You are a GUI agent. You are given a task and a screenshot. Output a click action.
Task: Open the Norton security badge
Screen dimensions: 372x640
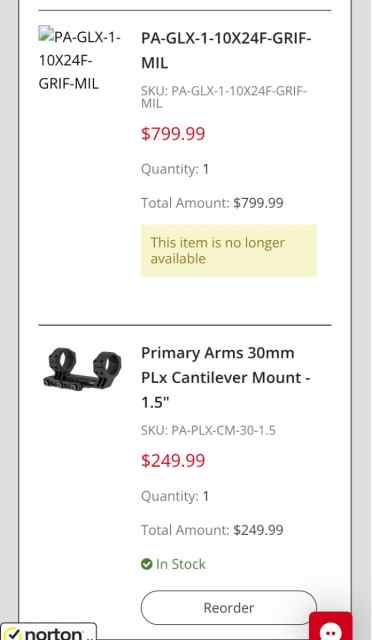(x=49, y=632)
